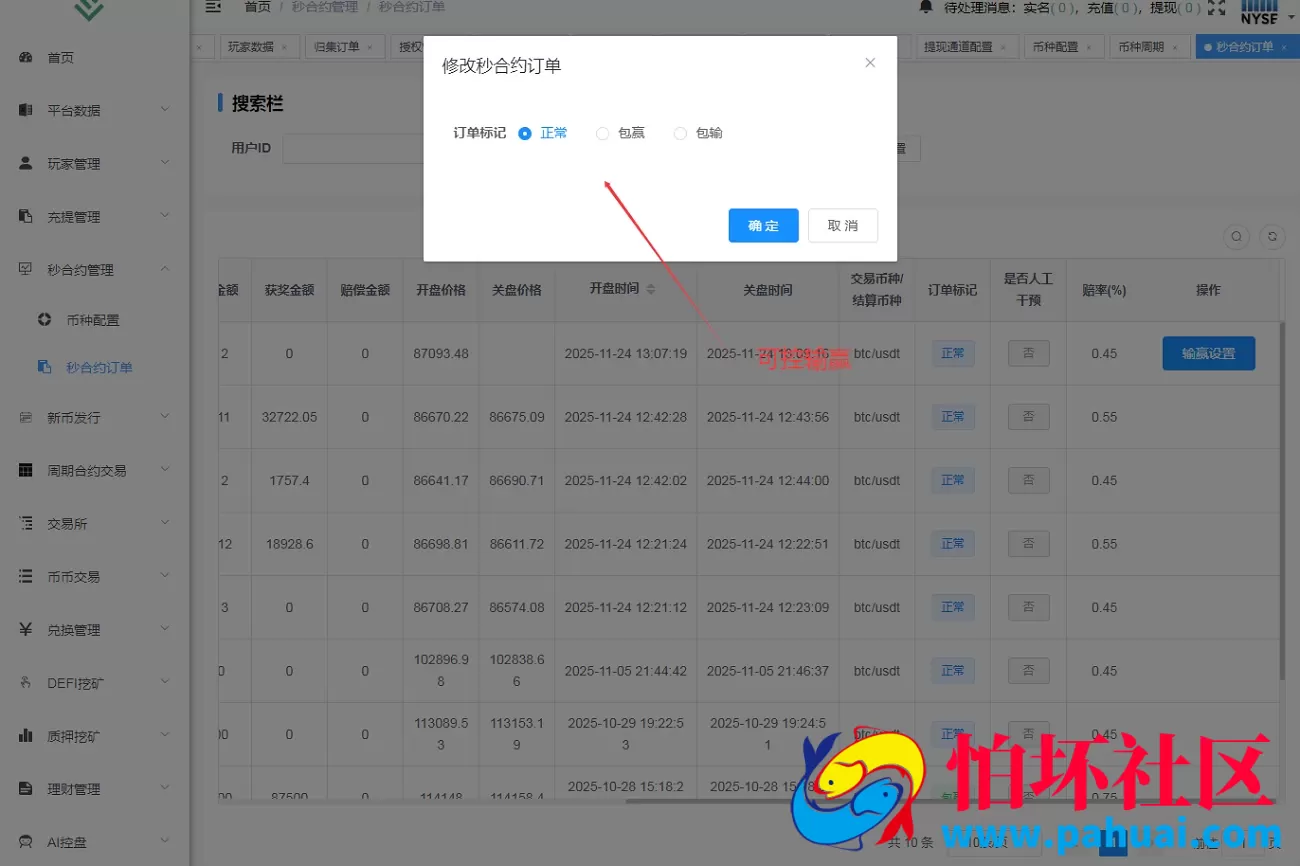This screenshot has height=866, width=1300.
Task: Confirm with the 确定 button
Action: tap(763, 225)
